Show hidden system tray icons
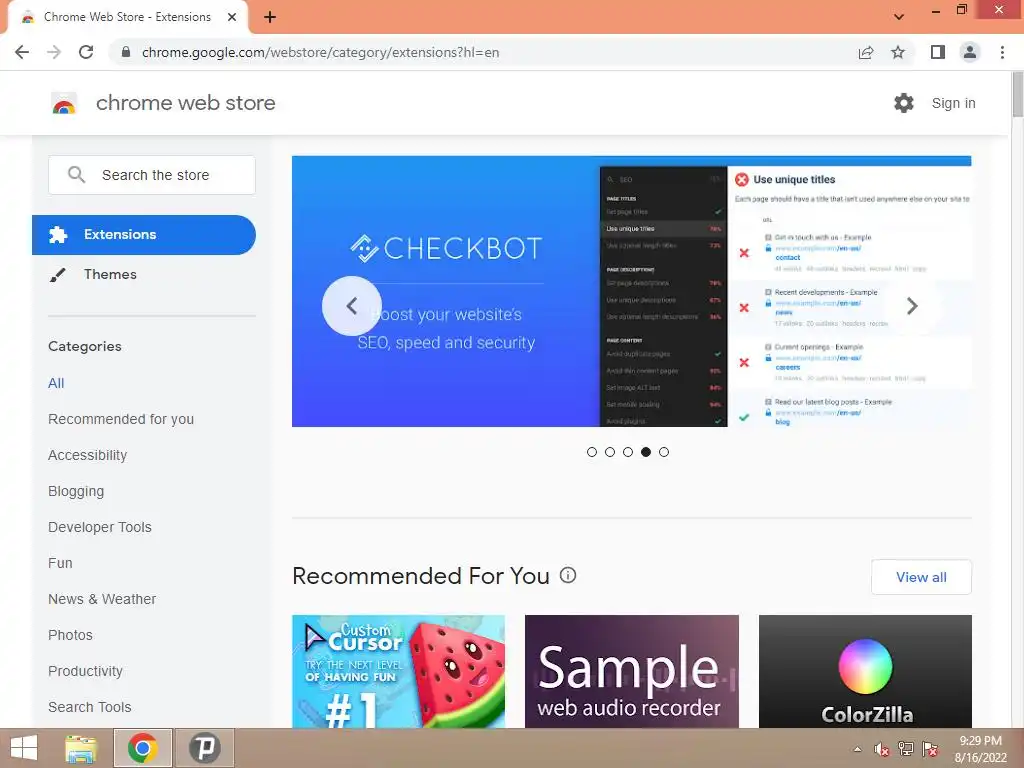 tap(857, 749)
